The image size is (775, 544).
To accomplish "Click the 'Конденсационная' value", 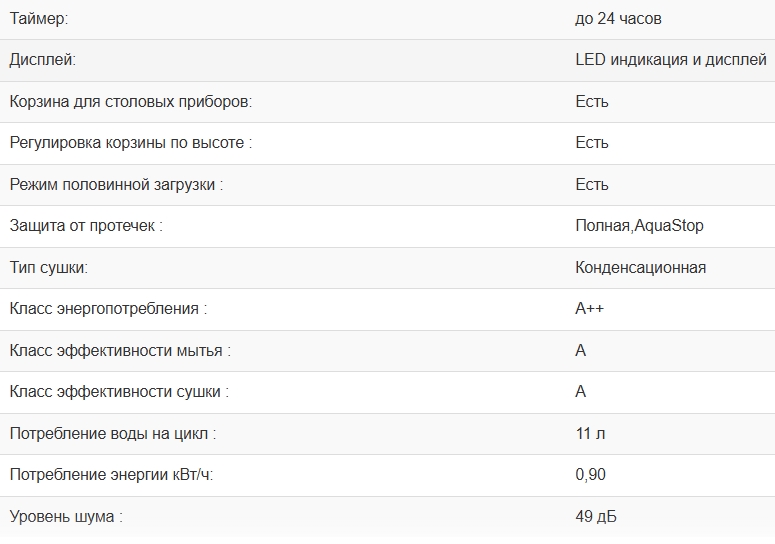I will click(x=640, y=268).
